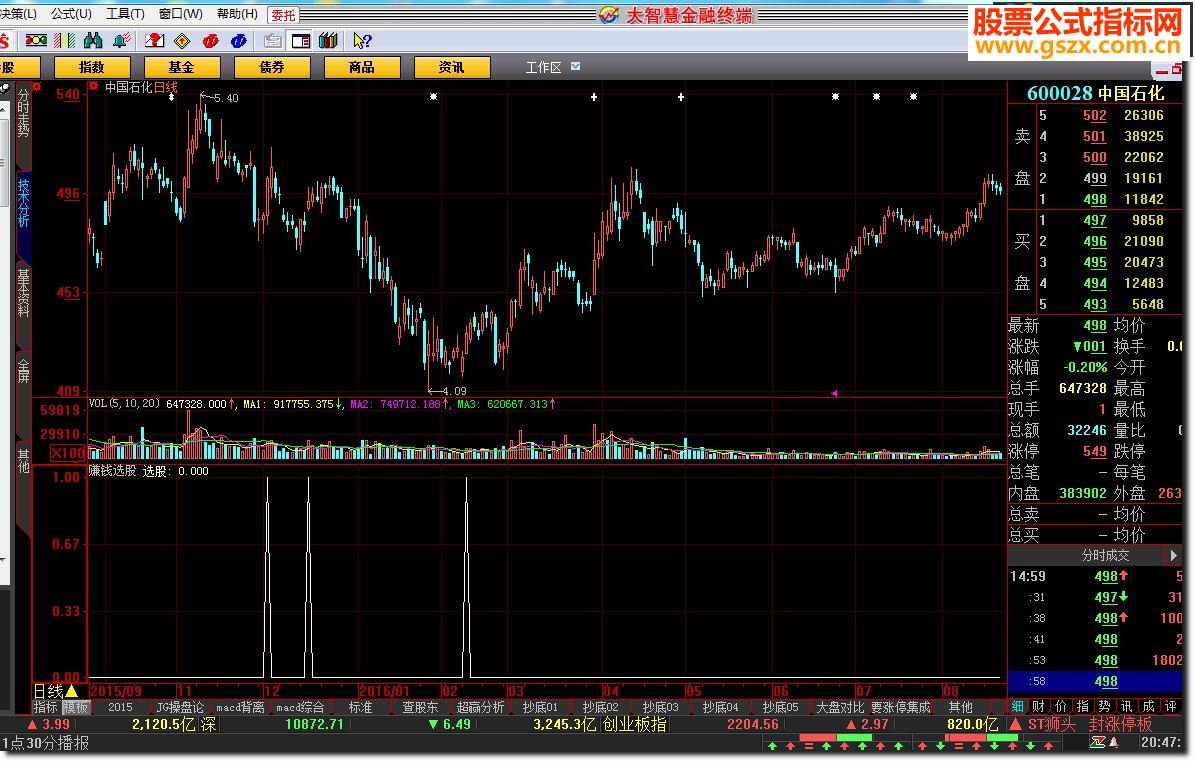Select the 标准 template tab
Viewport: 1195px width, 761px height.
pyautogui.click(x=360, y=707)
